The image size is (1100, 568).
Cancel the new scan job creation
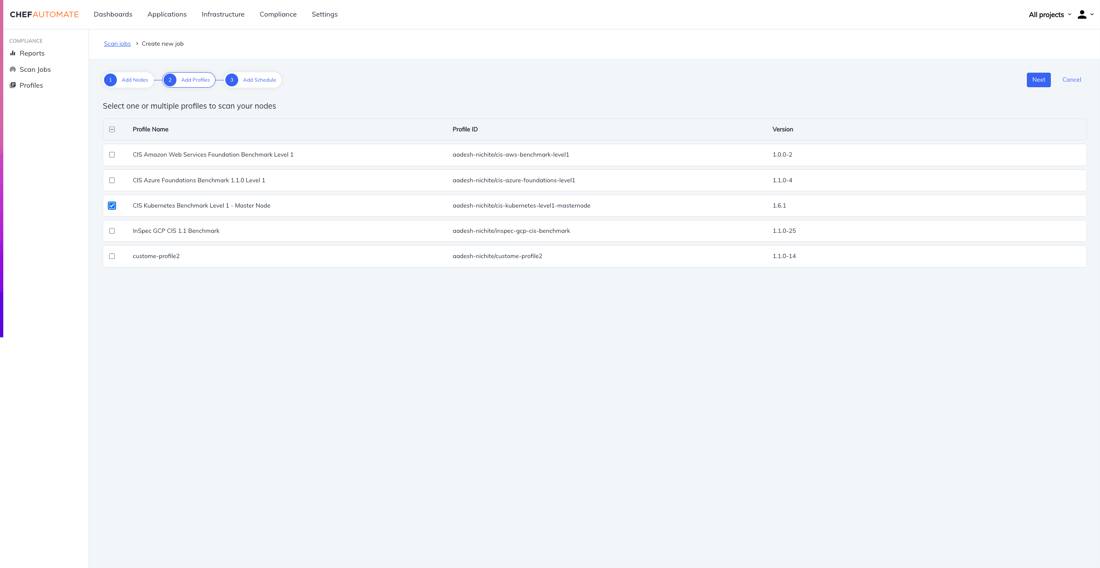coord(1071,80)
